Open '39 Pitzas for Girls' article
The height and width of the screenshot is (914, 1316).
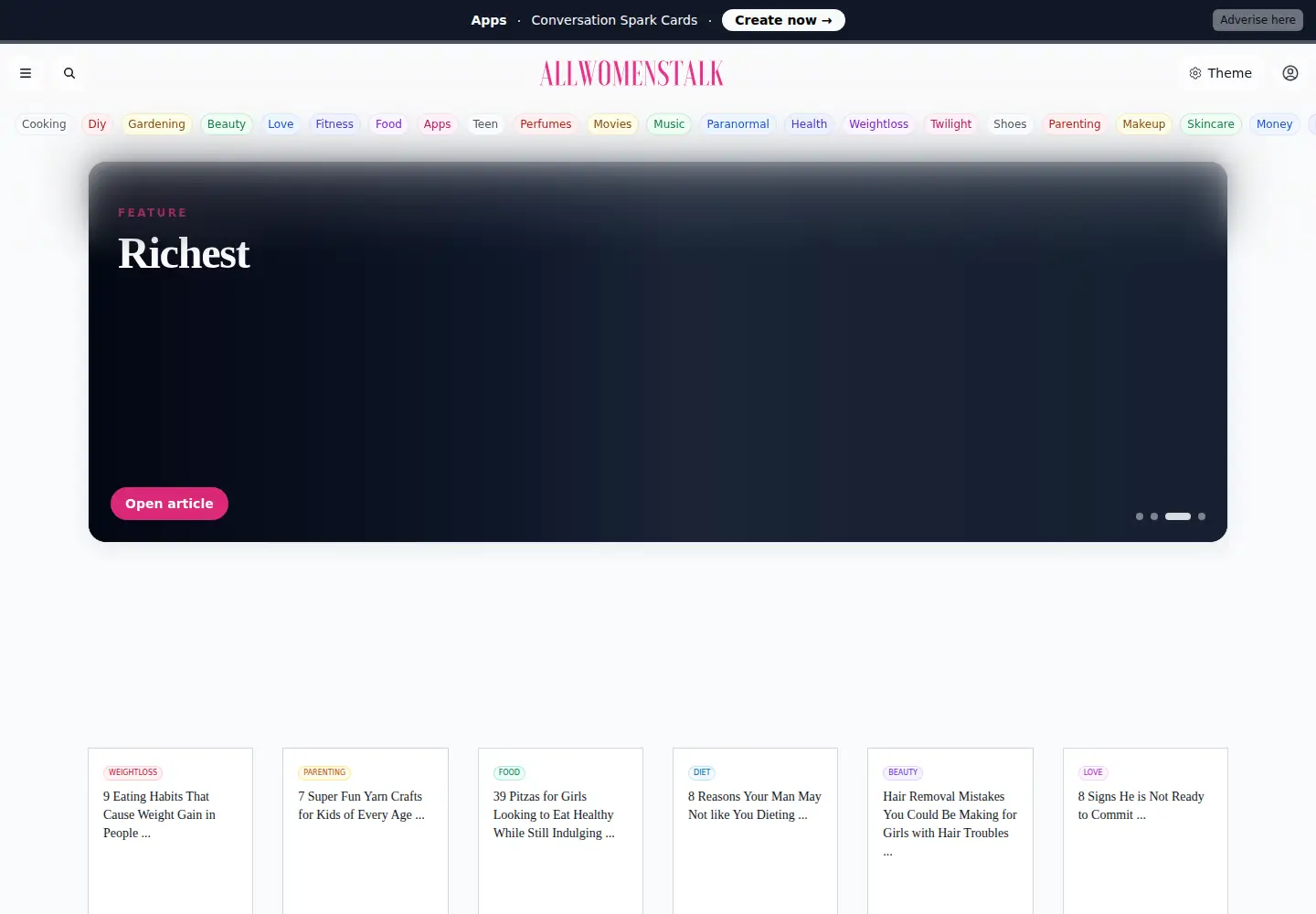coord(554,814)
